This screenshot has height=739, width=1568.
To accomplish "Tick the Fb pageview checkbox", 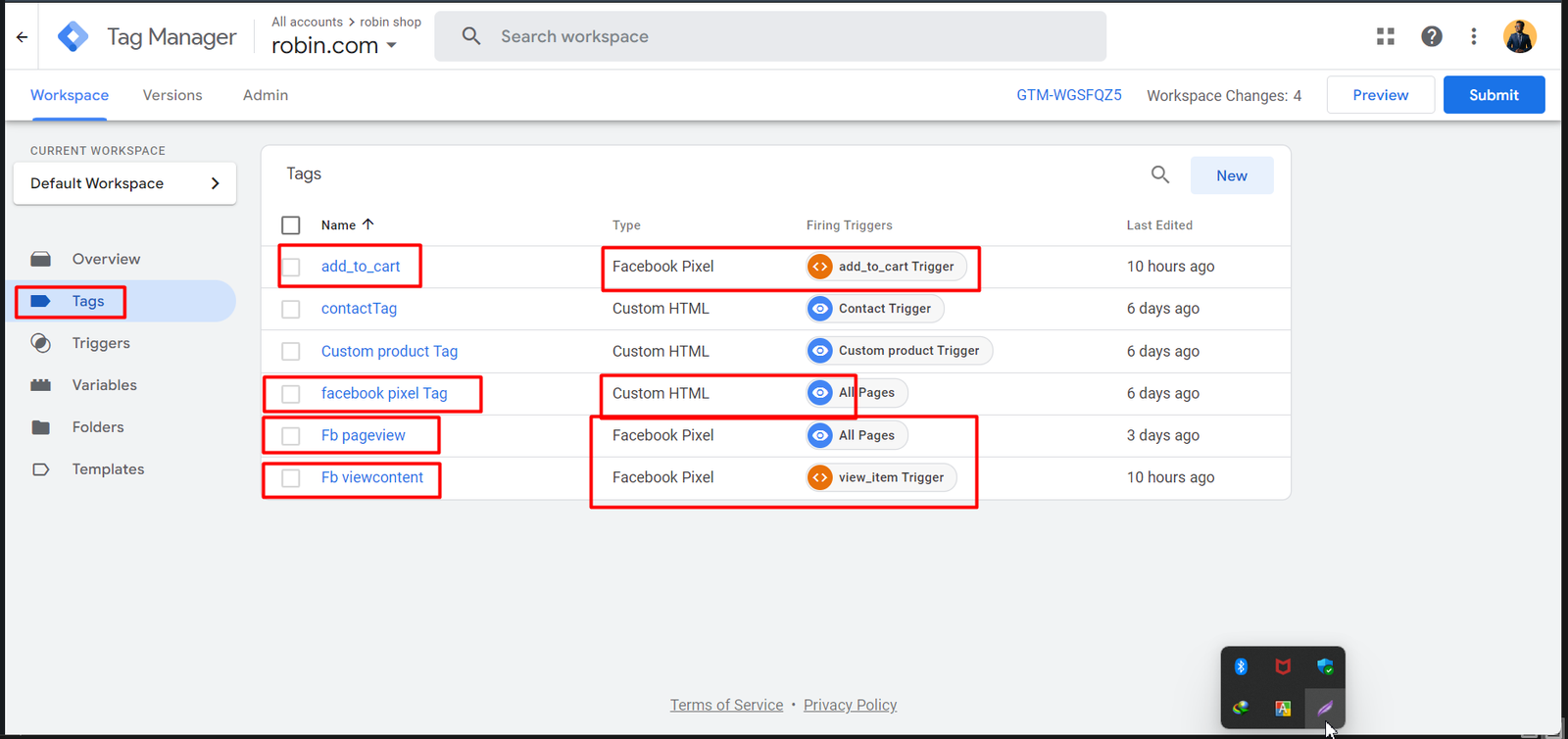I will pos(291,436).
